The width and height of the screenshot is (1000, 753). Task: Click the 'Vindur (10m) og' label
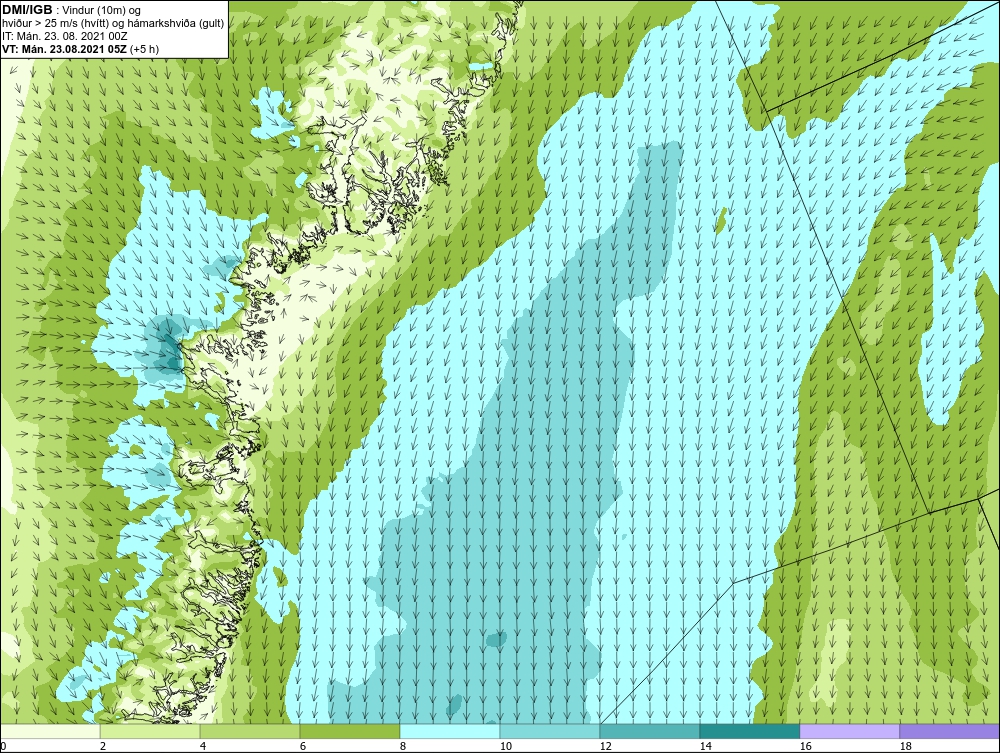103,11
